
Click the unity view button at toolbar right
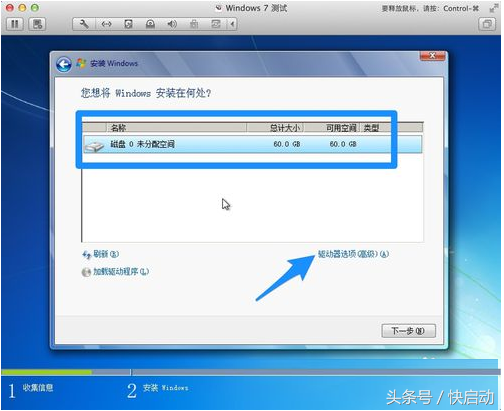487,24
